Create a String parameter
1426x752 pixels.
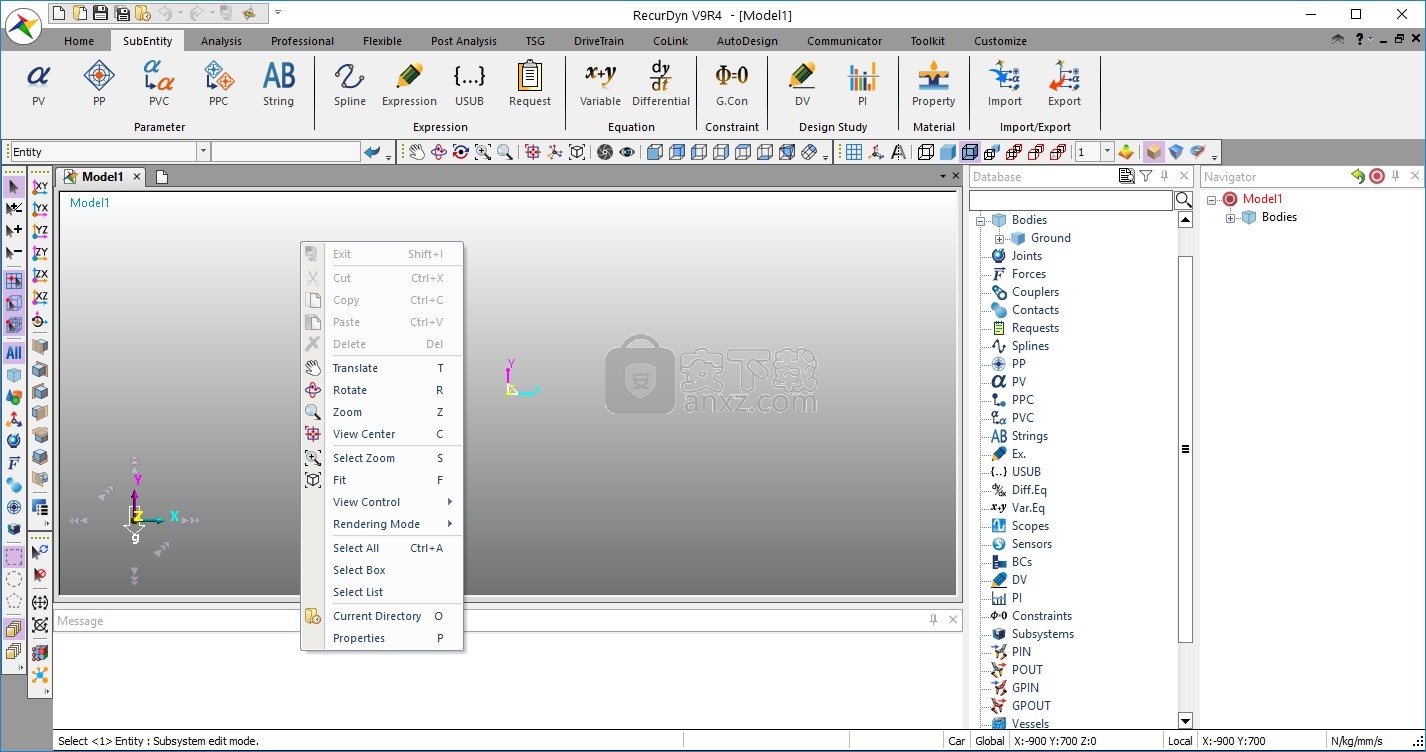tap(278, 83)
